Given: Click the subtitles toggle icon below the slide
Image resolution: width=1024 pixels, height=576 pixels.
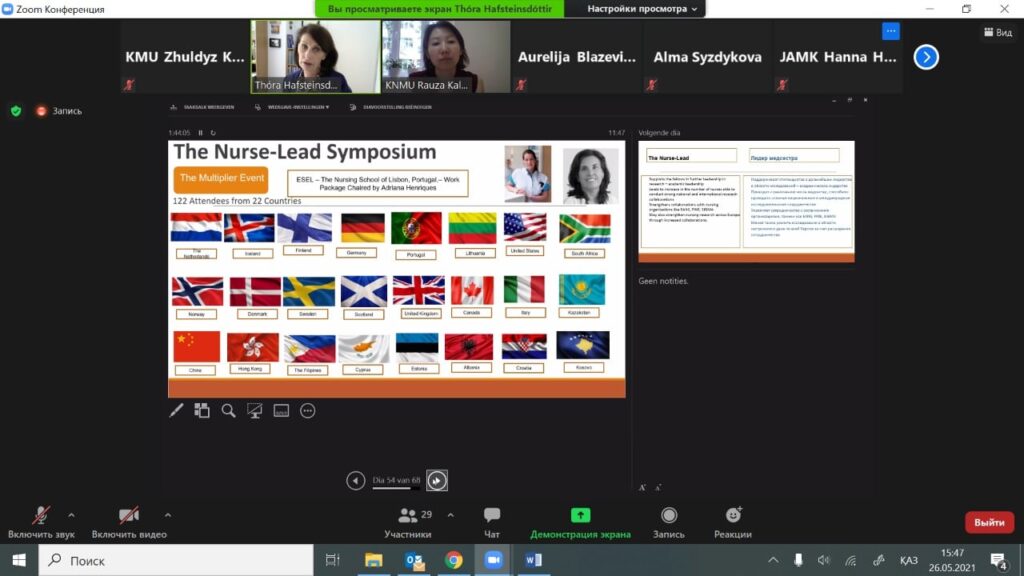Looking at the screenshot, I should tap(281, 410).
